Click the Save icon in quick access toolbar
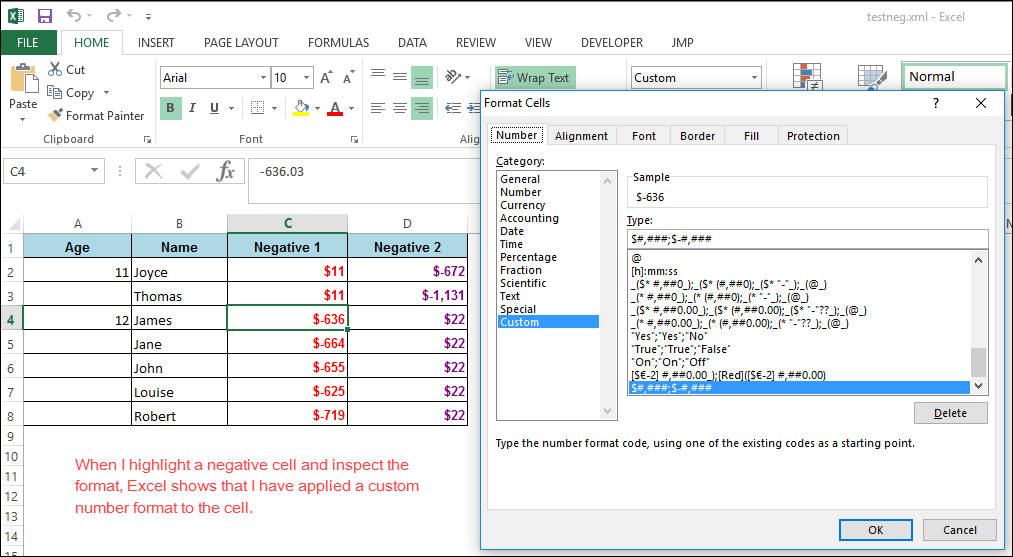This screenshot has height=557, width=1013. [x=45, y=16]
